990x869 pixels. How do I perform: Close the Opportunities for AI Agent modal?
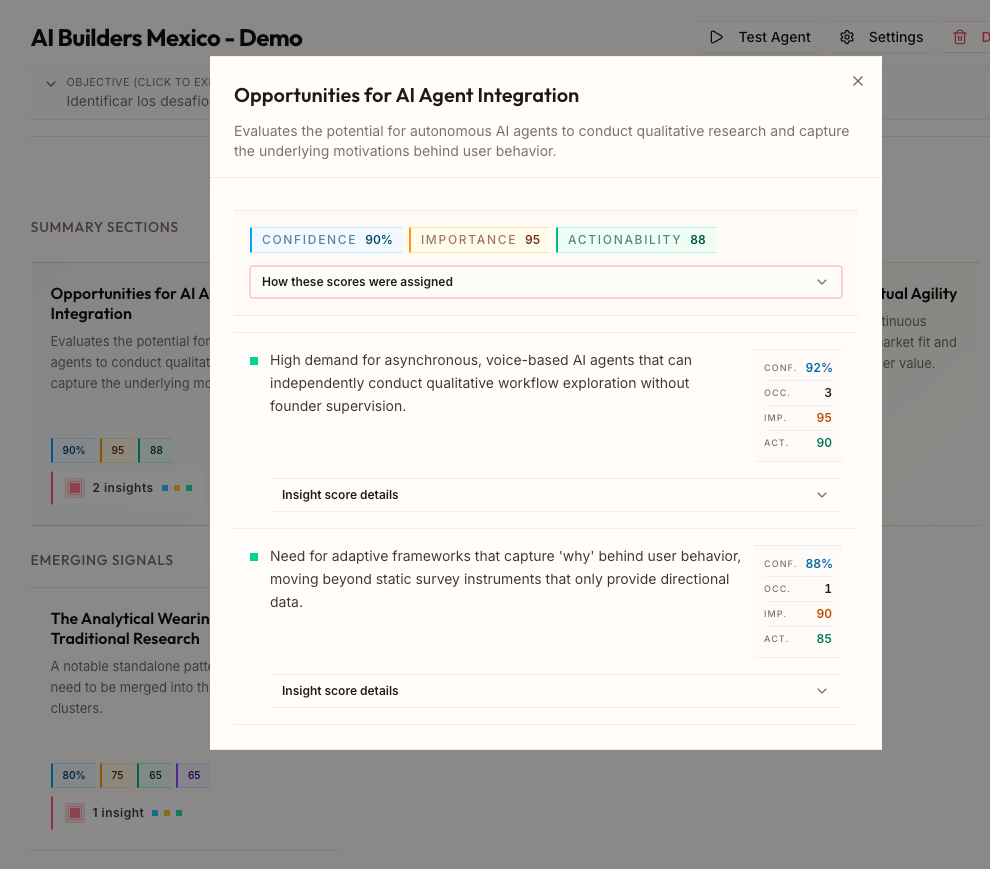click(x=857, y=81)
